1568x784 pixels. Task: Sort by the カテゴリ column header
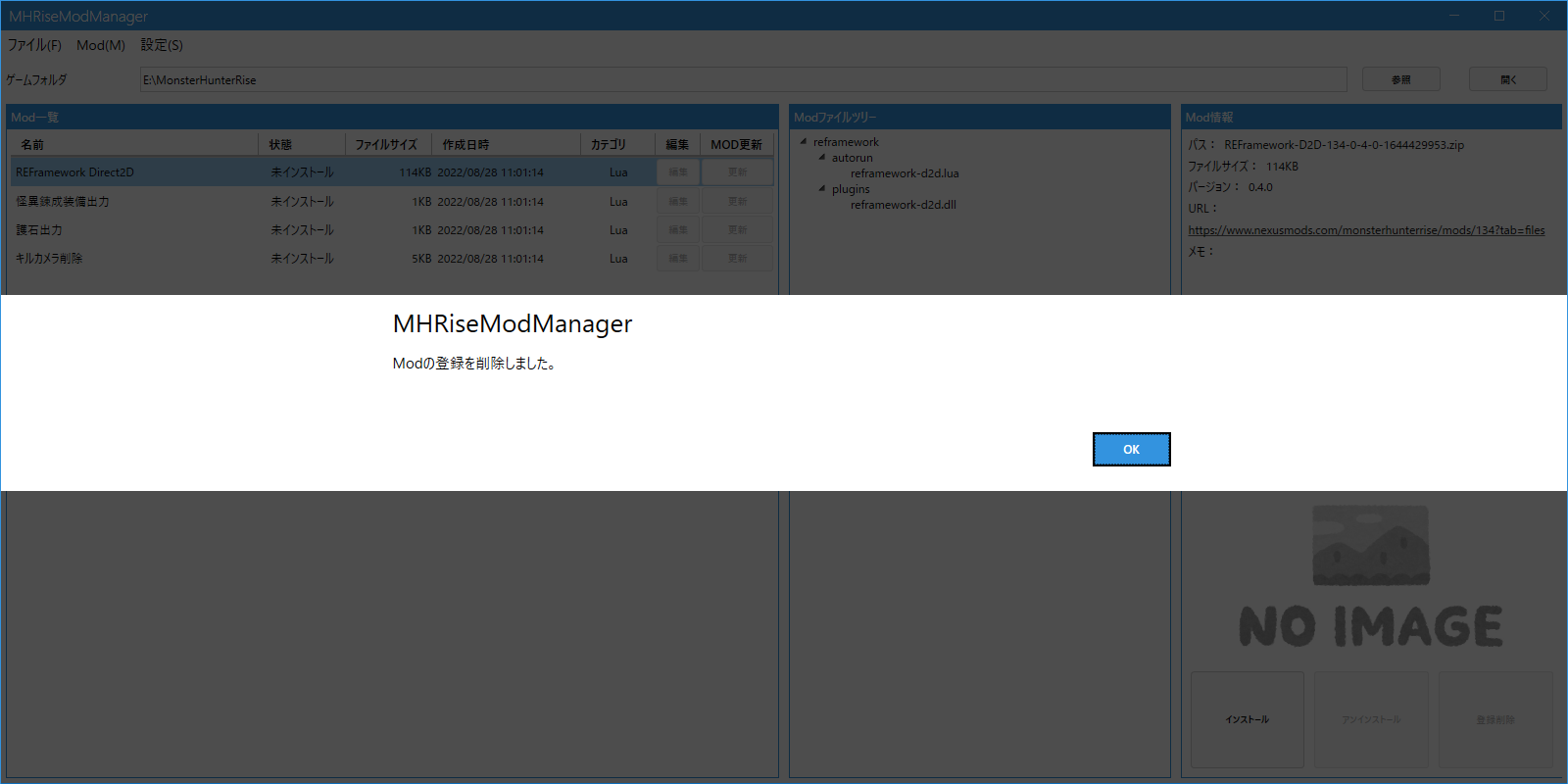pyautogui.click(x=617, y=144)
